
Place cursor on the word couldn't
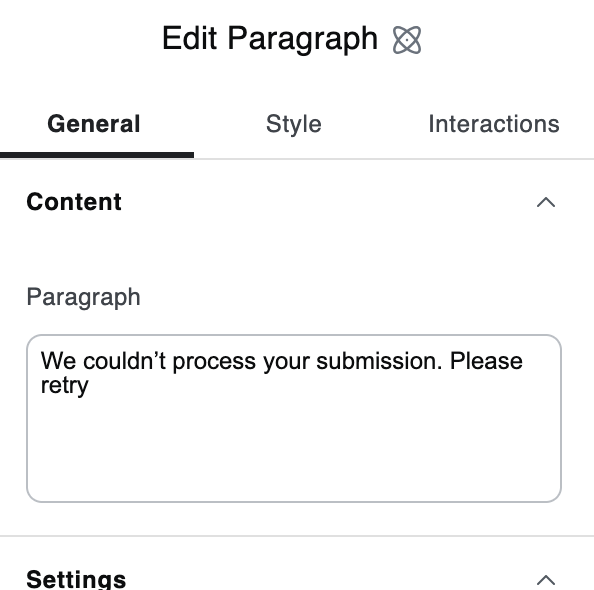pos(125,361)
